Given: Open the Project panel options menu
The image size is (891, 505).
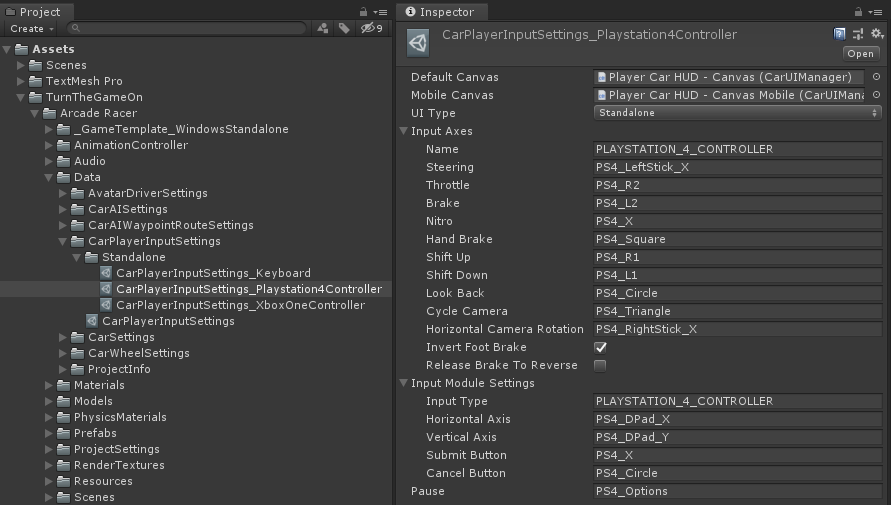Looking at the screenshot, I should 380,12.
